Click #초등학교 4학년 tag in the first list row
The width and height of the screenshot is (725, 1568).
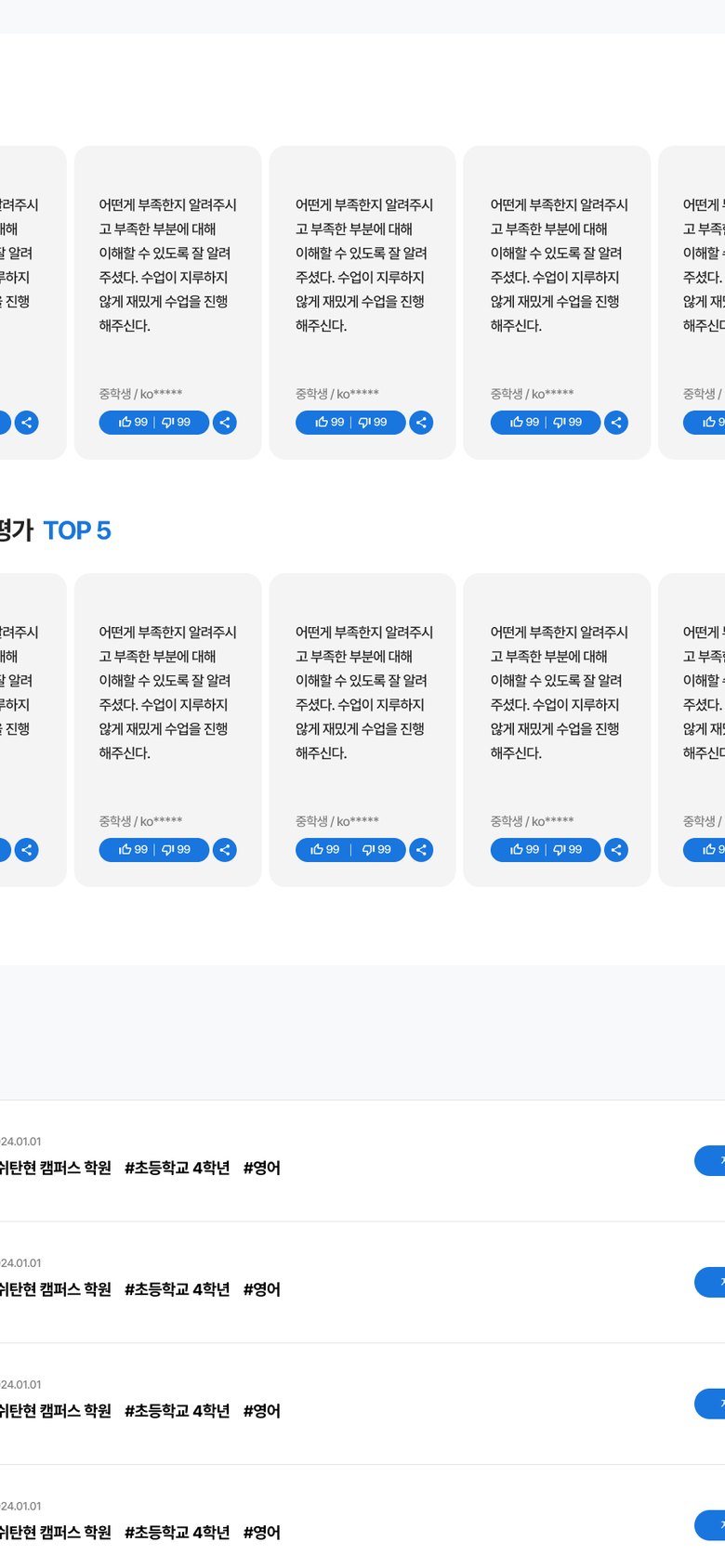178,1168
